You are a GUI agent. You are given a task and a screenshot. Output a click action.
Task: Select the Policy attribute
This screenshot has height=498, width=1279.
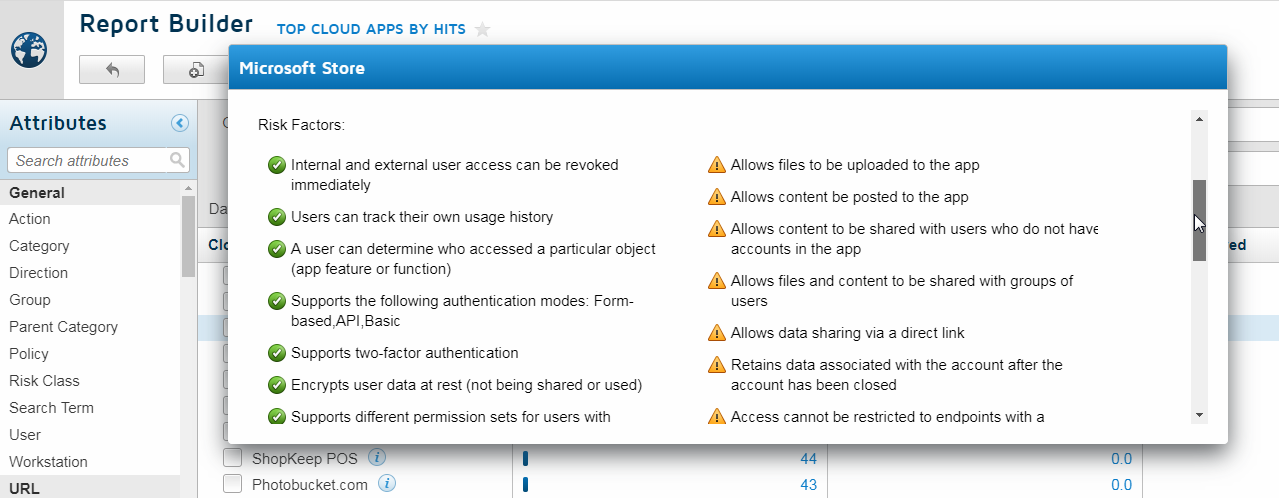(x=29, y=354)
